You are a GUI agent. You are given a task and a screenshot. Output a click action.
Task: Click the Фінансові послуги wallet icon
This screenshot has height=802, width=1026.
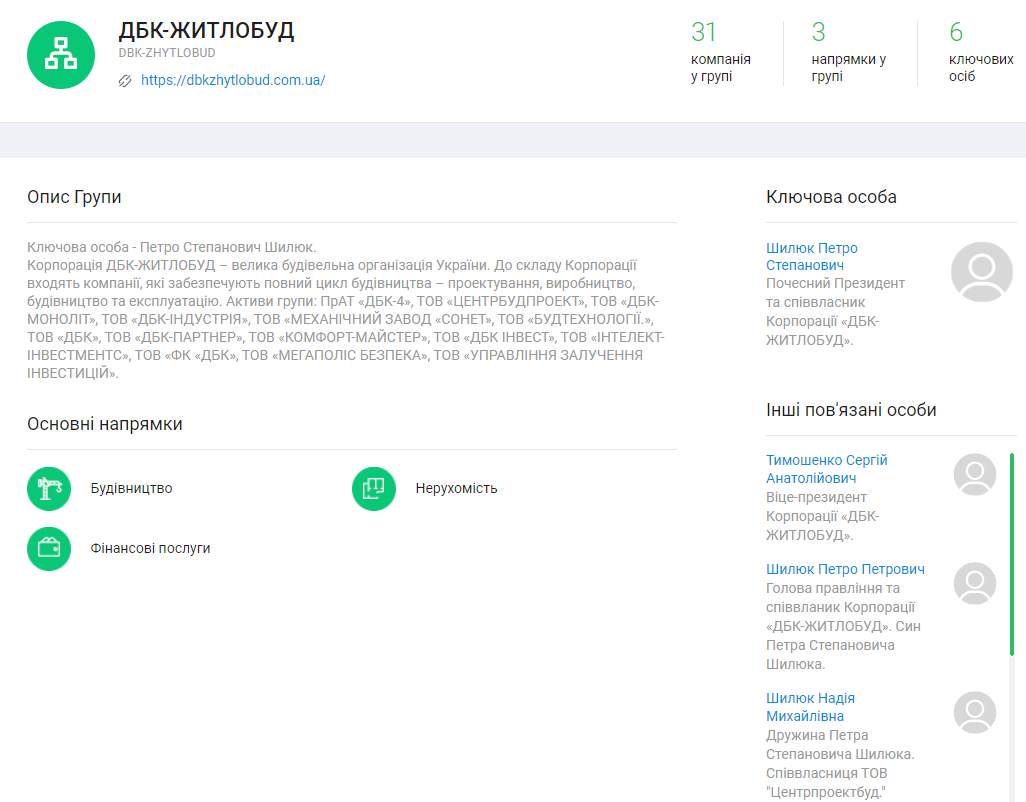tap(49, 548)
